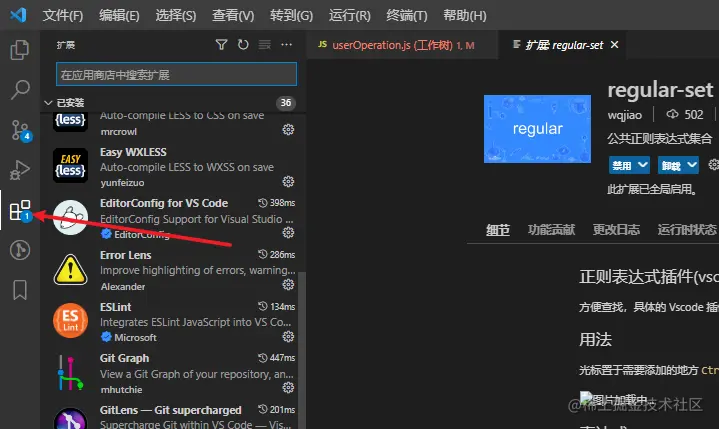
Task: Open extensions panel more actions menu
Action: pyautogui.click(x=287, y=44)
